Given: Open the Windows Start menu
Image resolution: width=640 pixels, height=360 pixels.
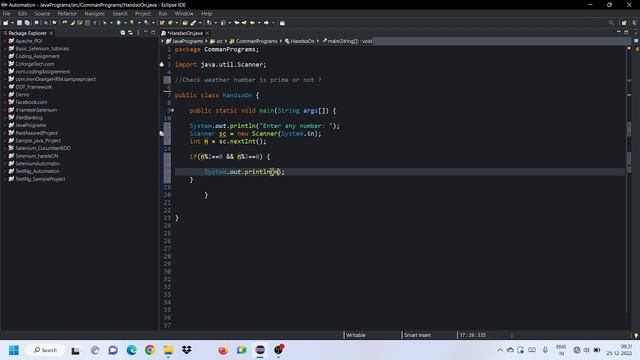Looking at the screenshot, I should point(14,350).
